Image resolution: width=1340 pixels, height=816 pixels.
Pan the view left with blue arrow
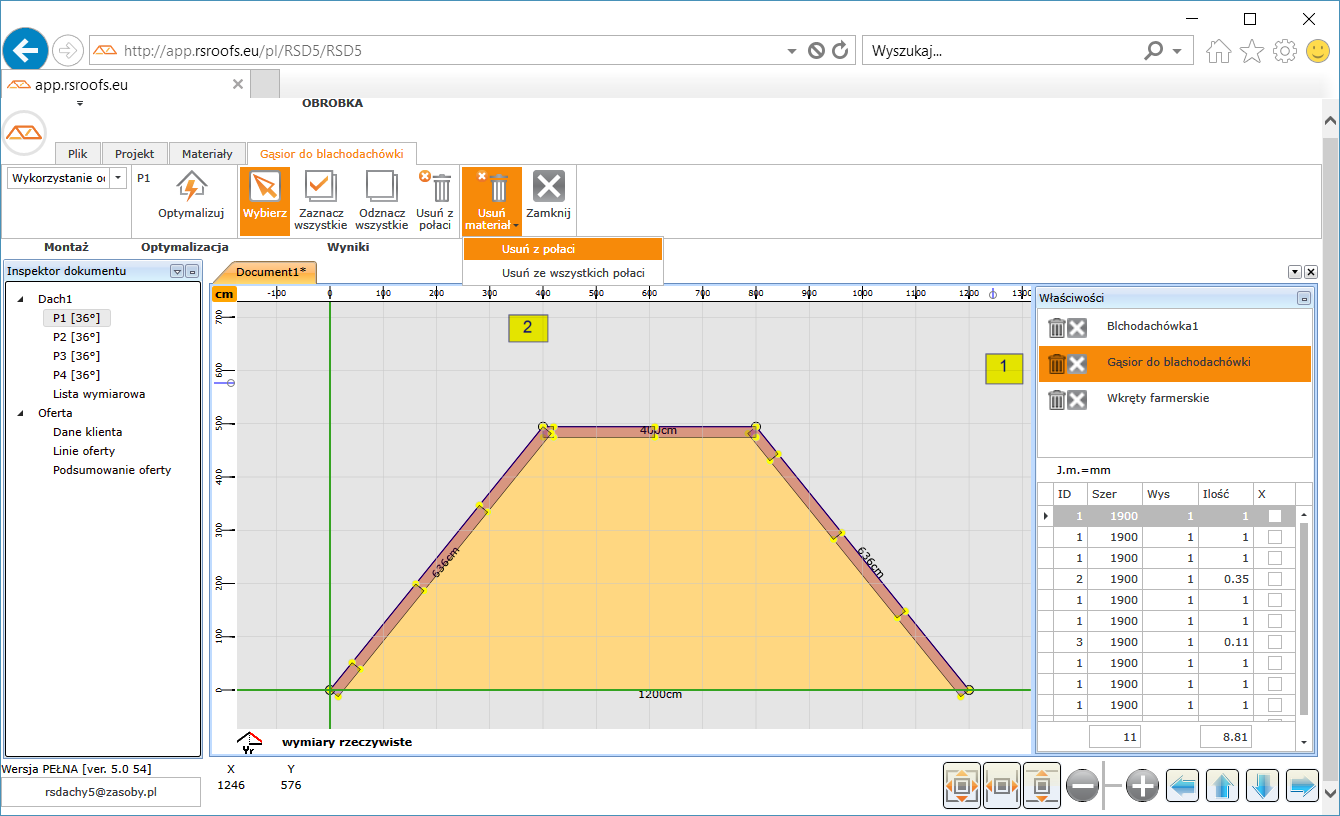click(1184, 787)
